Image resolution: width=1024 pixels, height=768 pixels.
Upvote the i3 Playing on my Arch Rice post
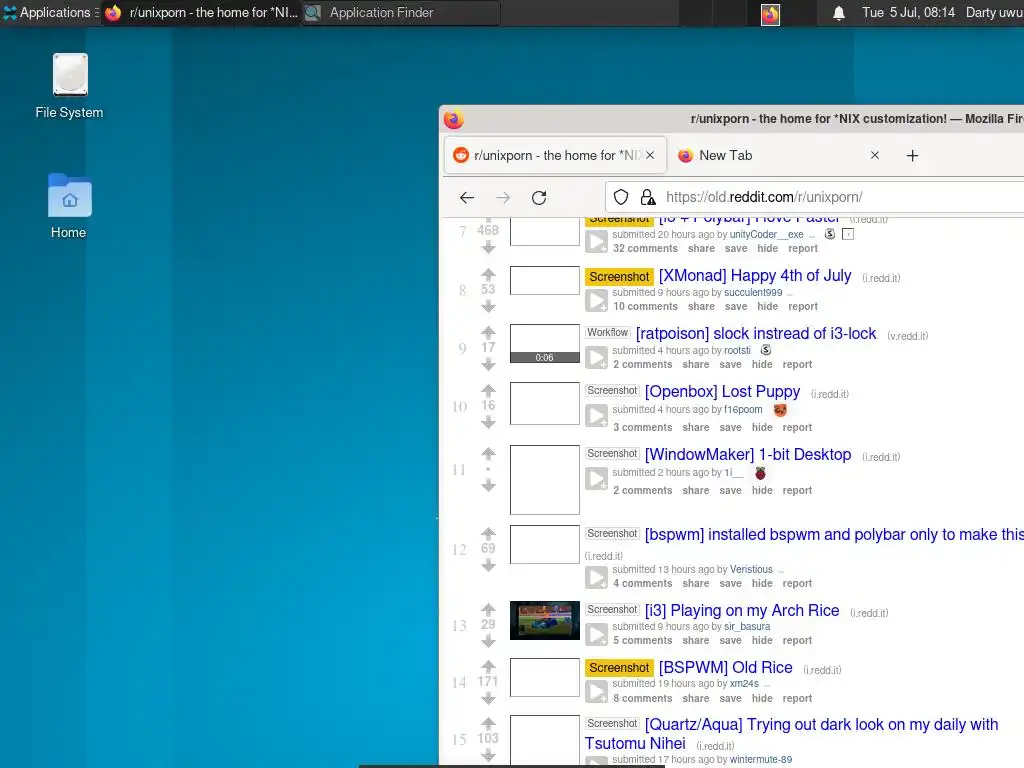click(488, 609)
